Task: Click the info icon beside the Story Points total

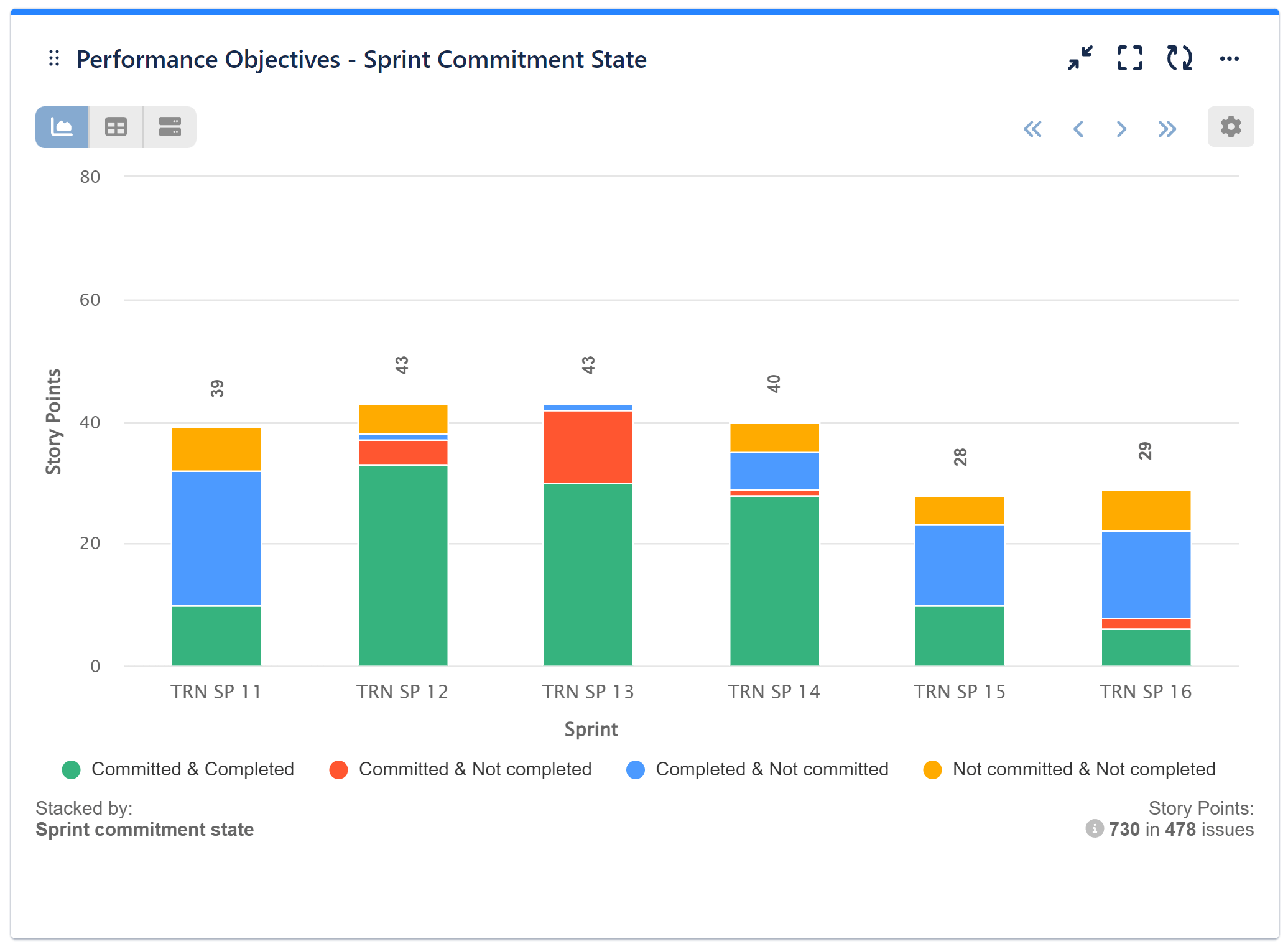Action: tap(1094, 829)
